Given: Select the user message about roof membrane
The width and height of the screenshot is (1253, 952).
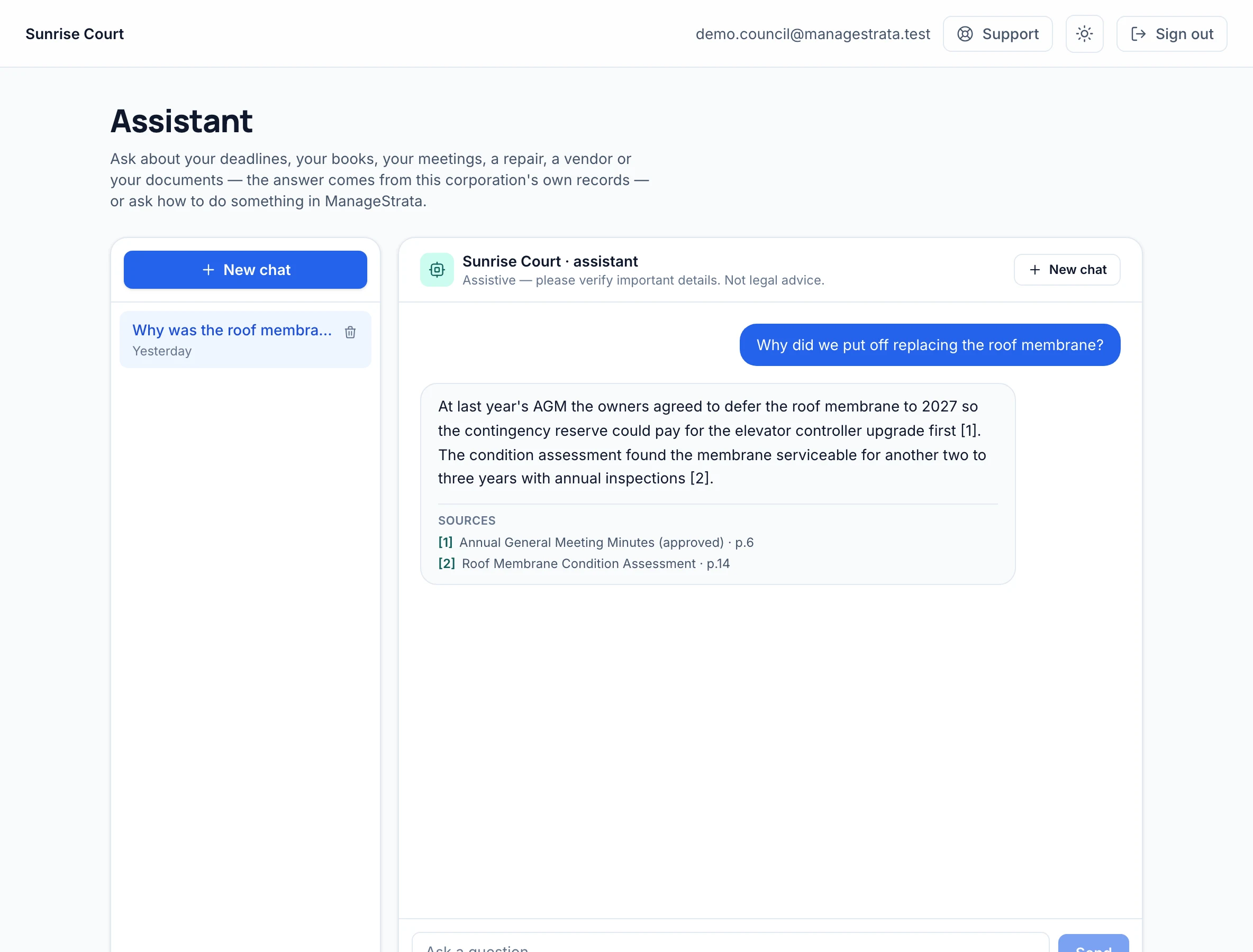Looking at the screenshot, I should tap(930, 344).
